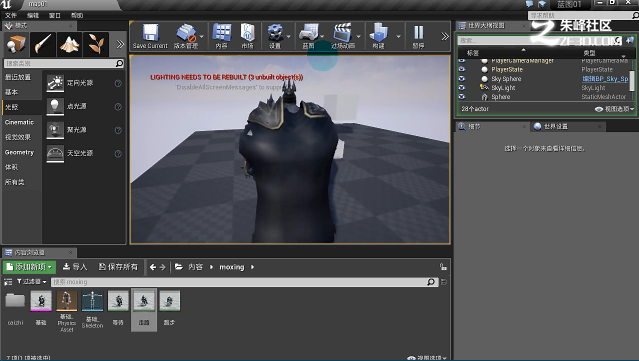Open 版本管理 source control icon
Image resolution: width=639 pixels, height=361 pixels.
pos(186,36)
